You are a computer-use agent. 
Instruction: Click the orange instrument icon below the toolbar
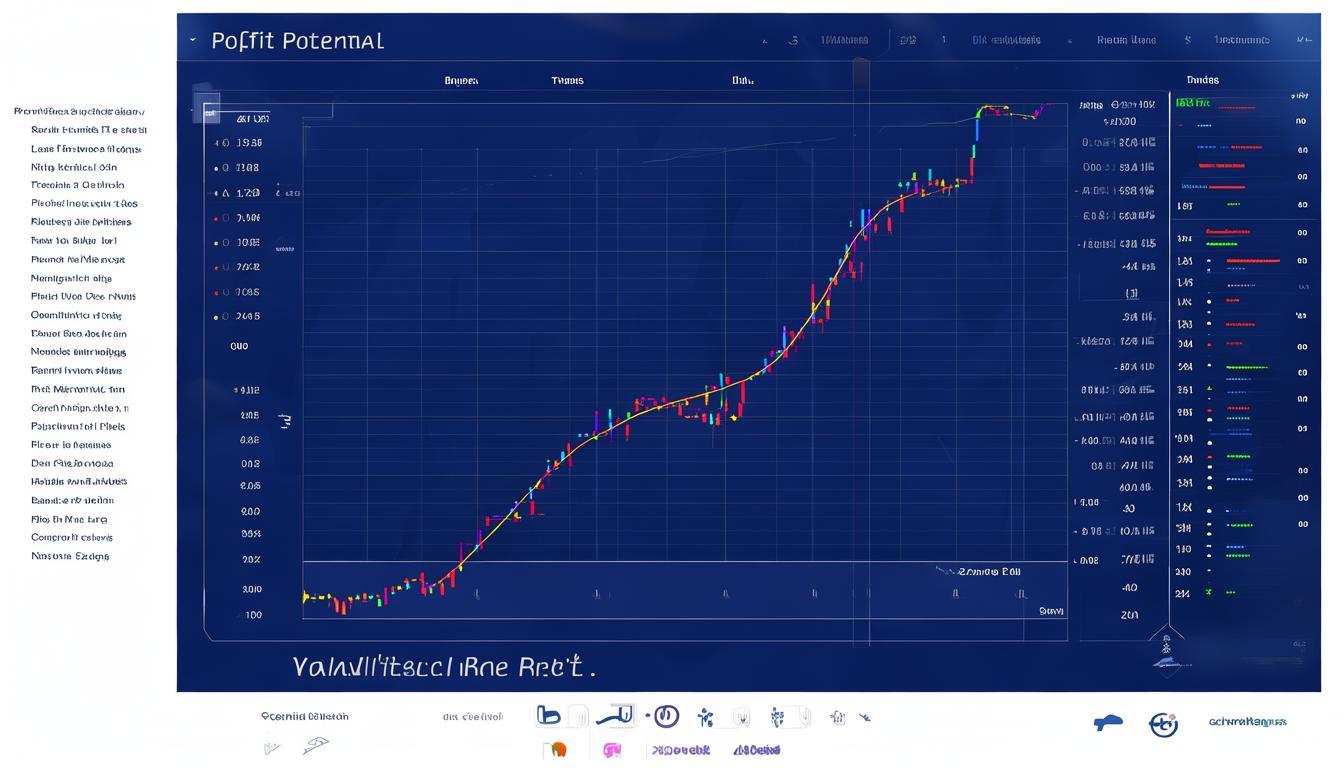click(559, 747)
